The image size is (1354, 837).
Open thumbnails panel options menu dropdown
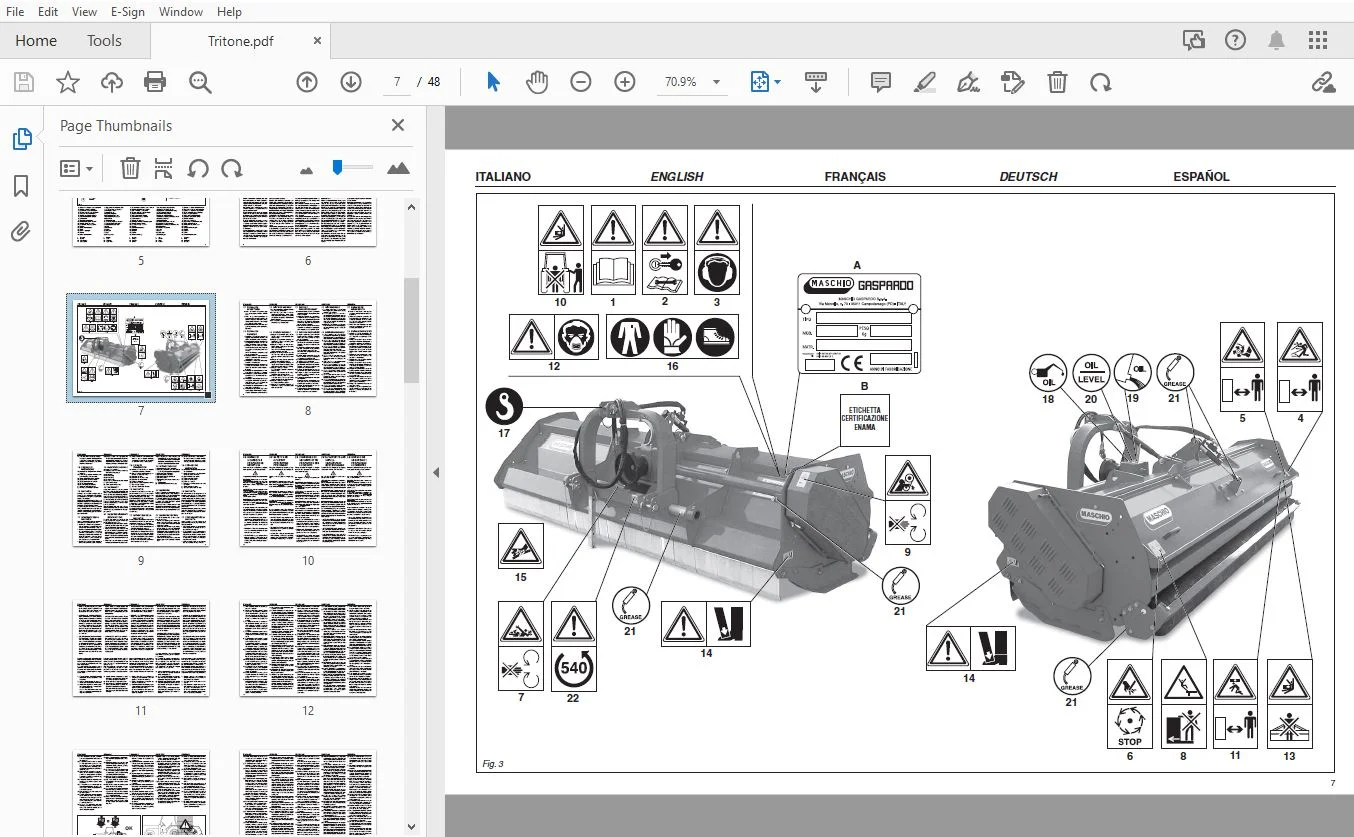(76, 168)
